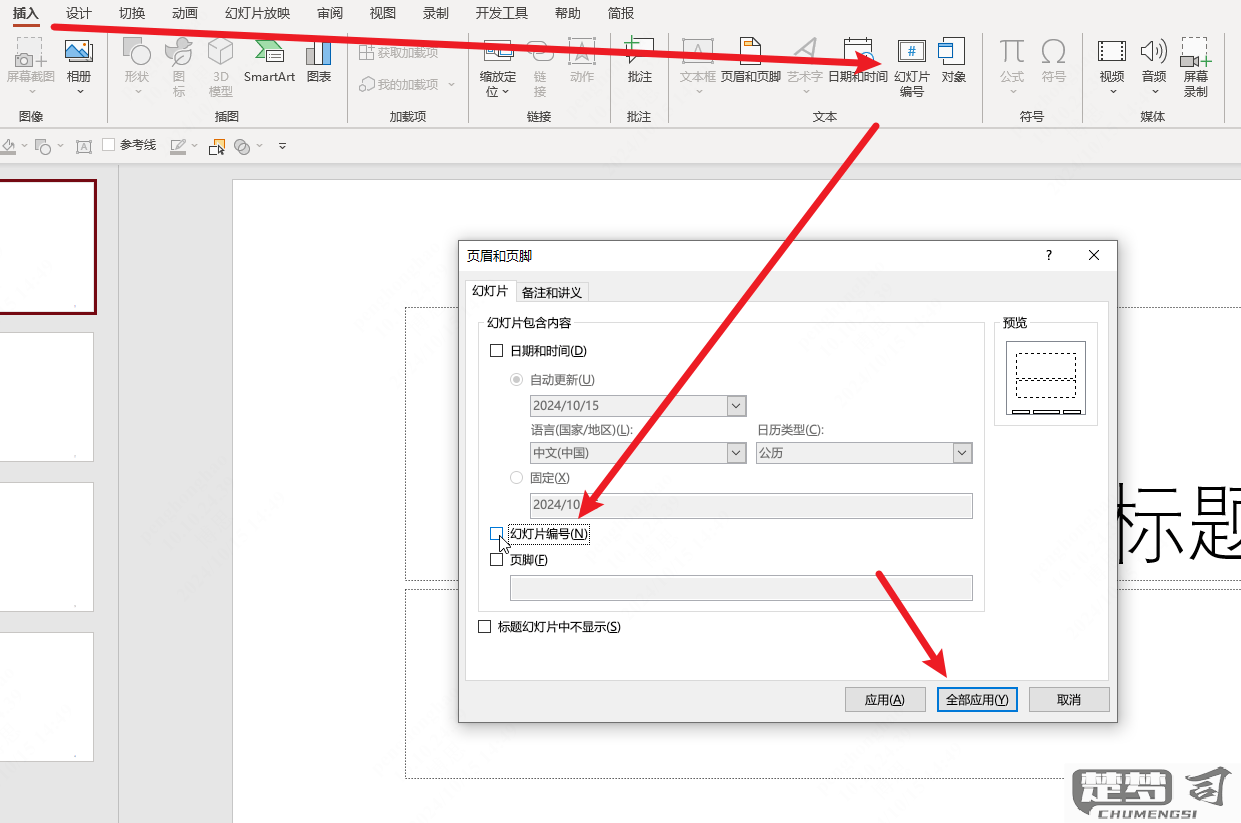Open the 设计 ribbon tab
This screenshot has height=823, width=1241.
[79, 13]
